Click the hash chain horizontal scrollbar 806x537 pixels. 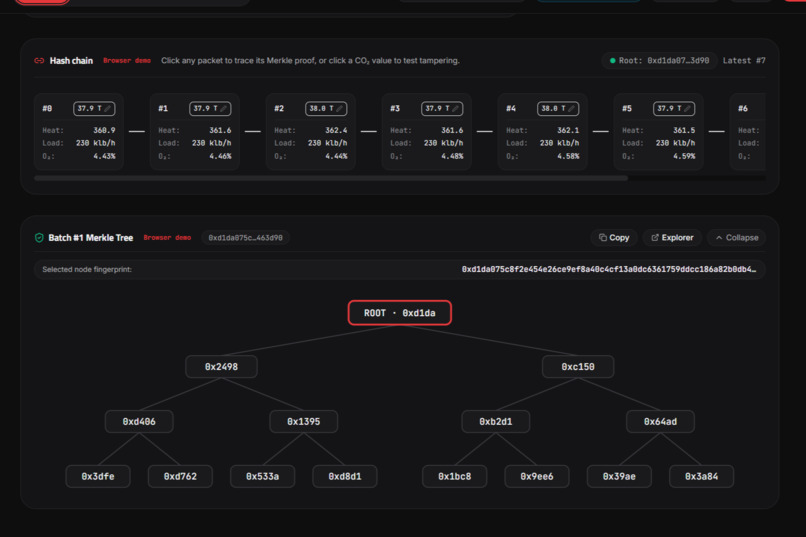331,178
